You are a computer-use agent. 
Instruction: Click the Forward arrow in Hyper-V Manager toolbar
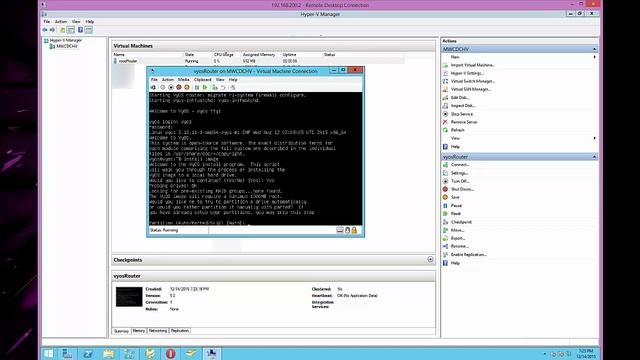(x=52, y=30)
